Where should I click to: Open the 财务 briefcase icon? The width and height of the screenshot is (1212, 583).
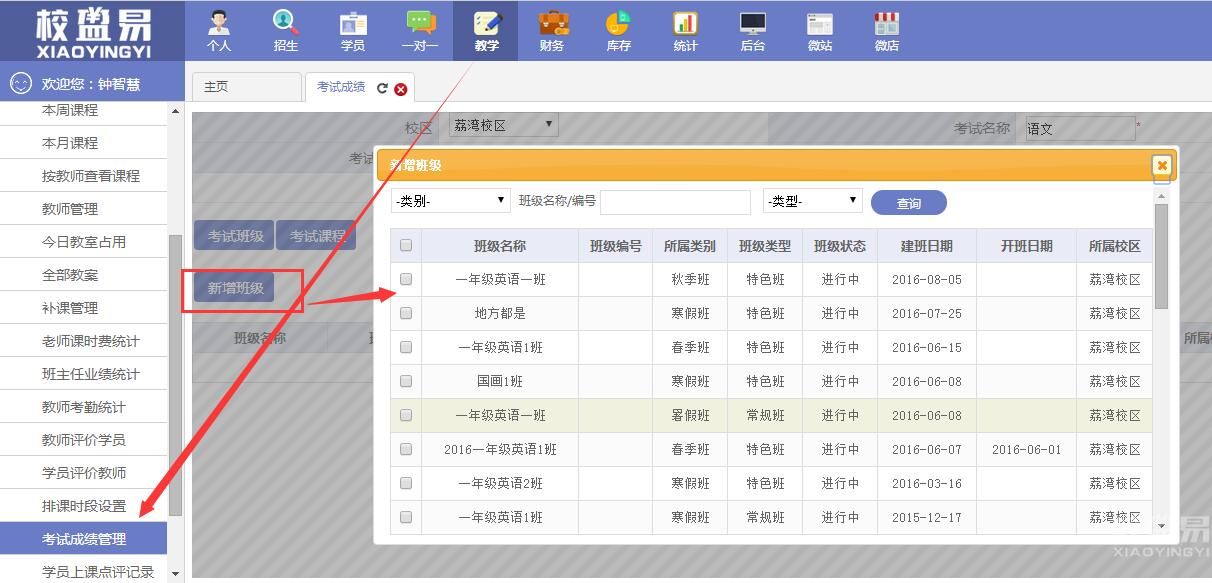pyautogui.click(x=552, y=30)
